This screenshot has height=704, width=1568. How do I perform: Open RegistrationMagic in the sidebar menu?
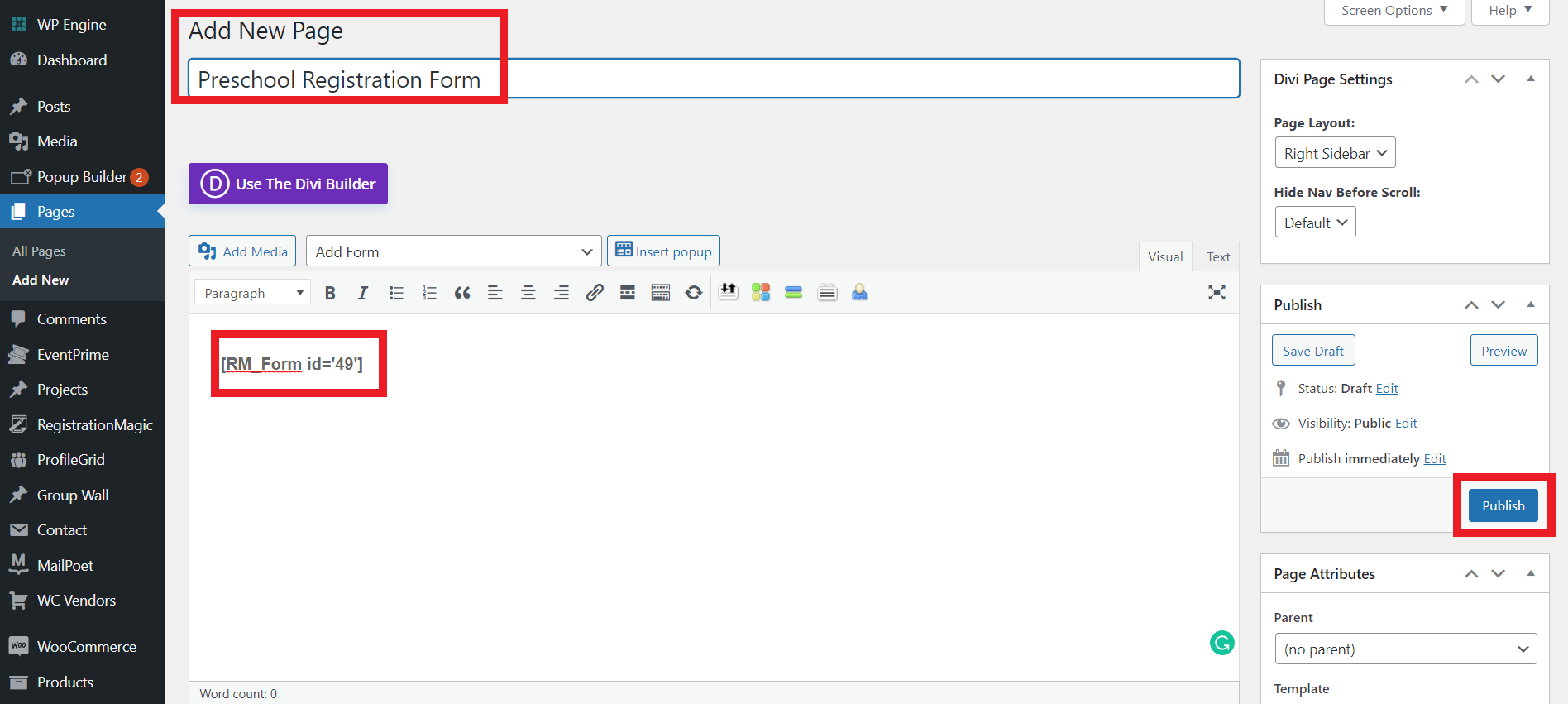click(94, 425)
